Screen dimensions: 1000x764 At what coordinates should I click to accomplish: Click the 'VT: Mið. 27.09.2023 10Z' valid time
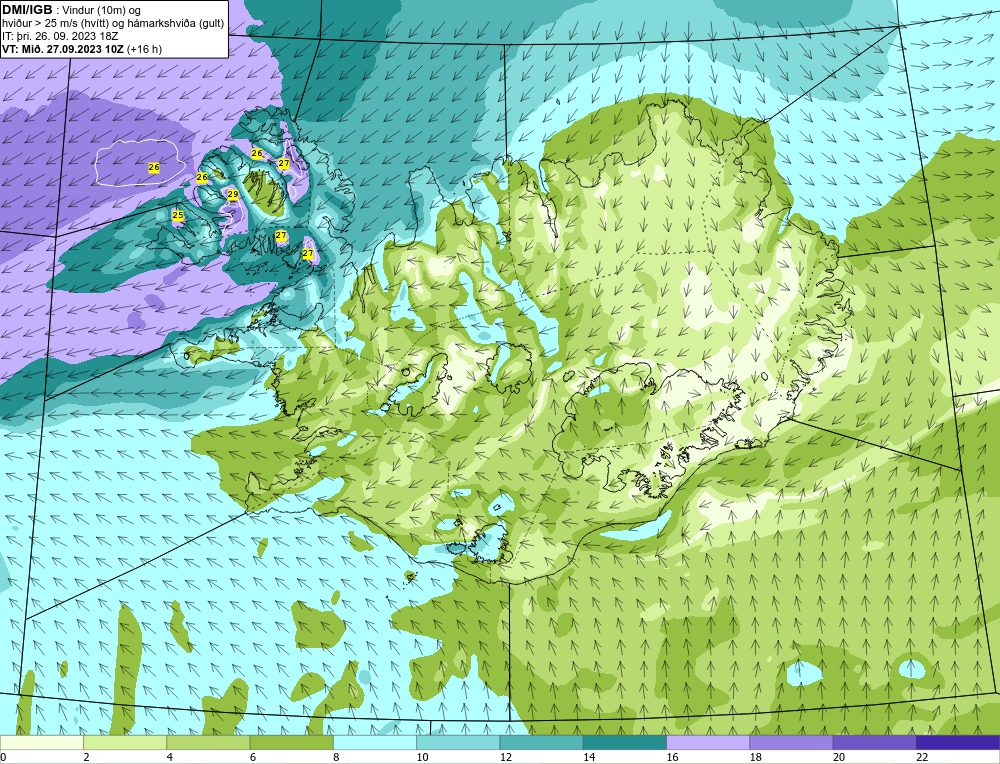click(63, 49)
